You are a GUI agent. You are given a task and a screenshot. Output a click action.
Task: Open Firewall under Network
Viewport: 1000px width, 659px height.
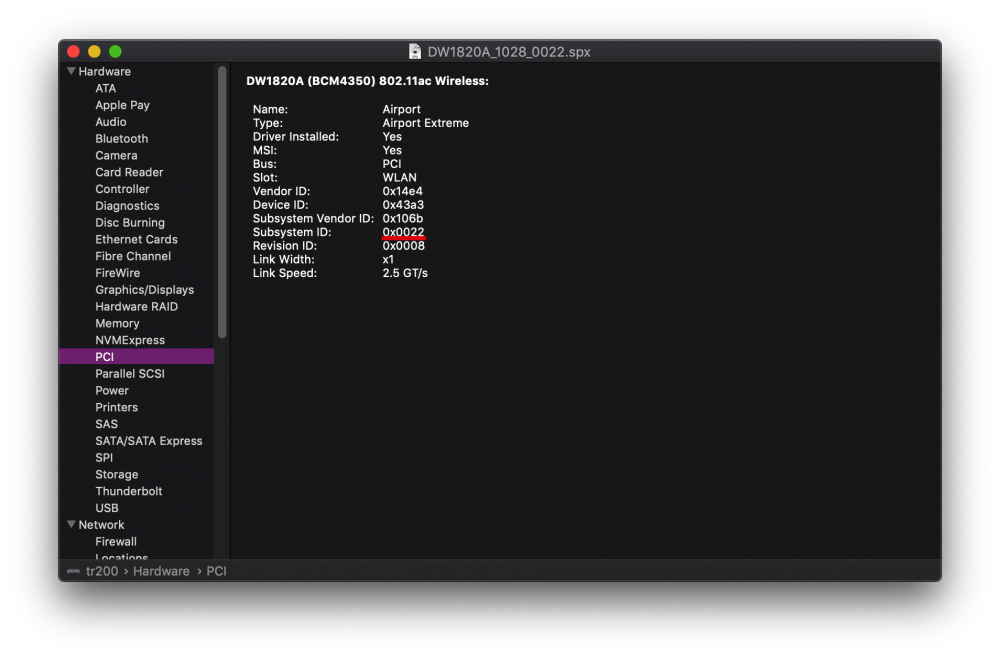click(116, 541)
